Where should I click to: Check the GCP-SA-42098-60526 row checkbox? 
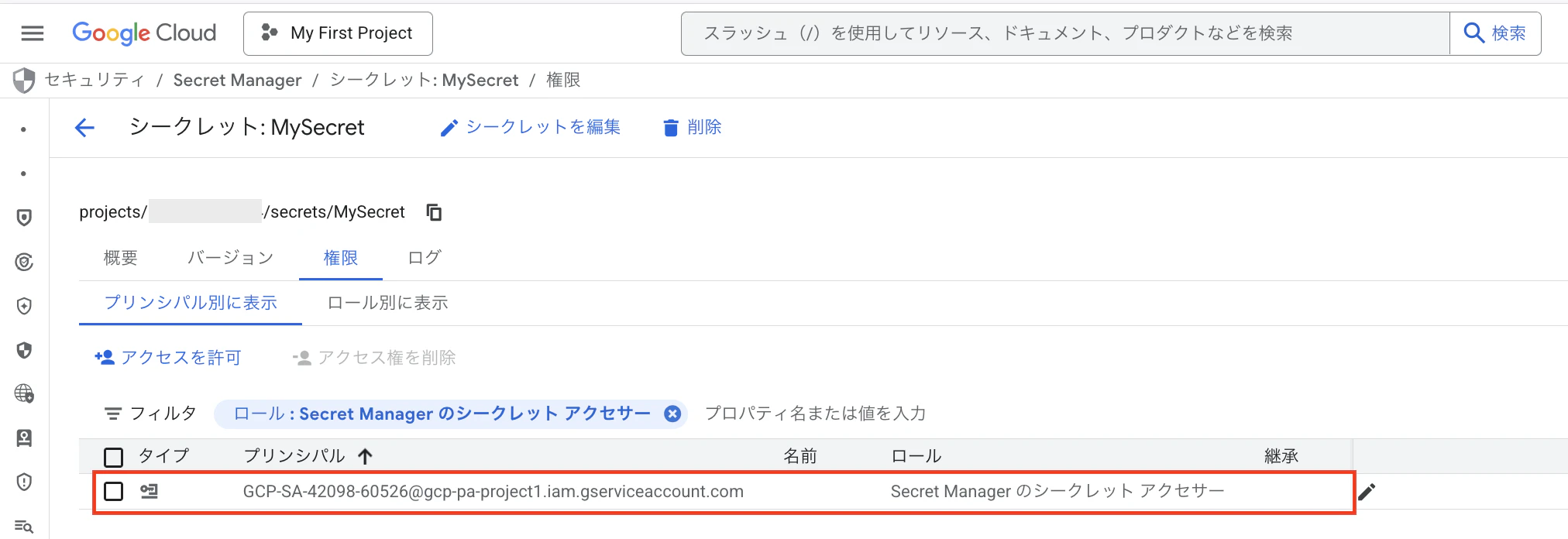tap(114, 491)
